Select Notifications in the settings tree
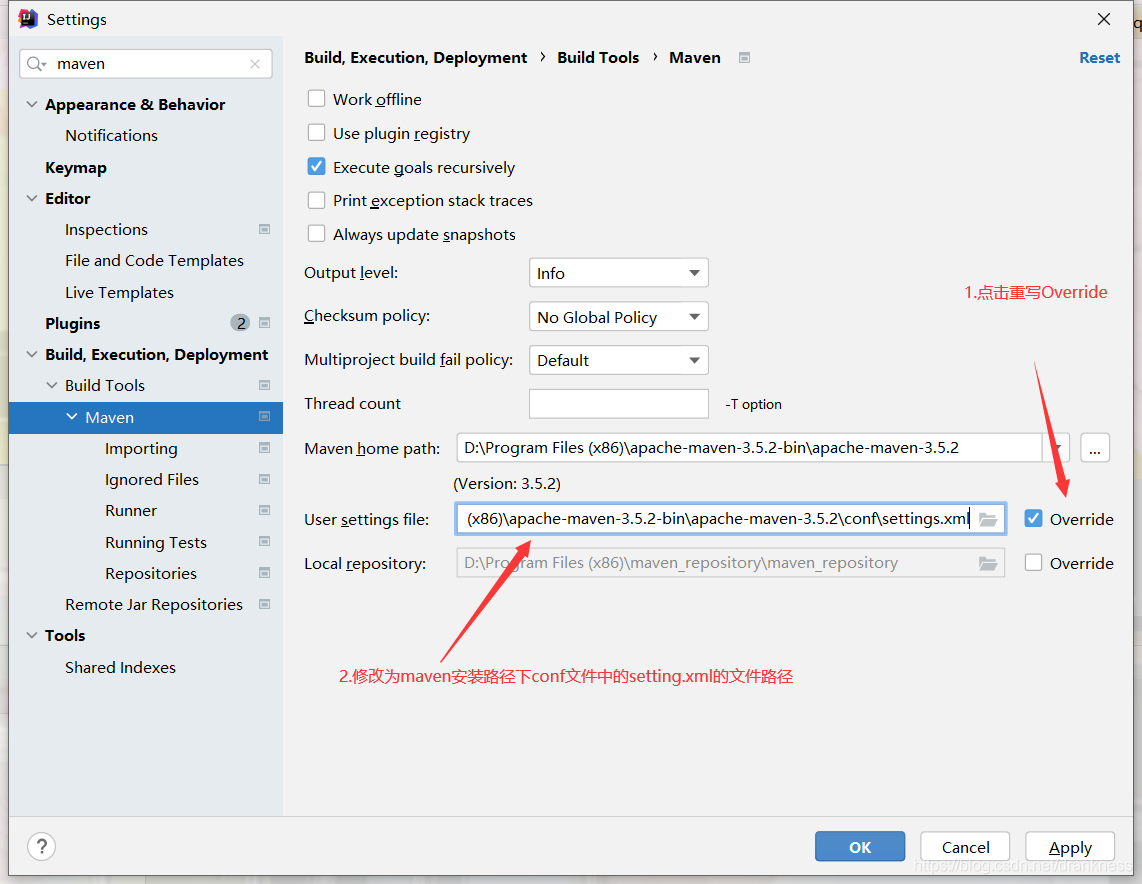Image resolution: width=1142 pixels, height=884 pixels. [111, 135]
